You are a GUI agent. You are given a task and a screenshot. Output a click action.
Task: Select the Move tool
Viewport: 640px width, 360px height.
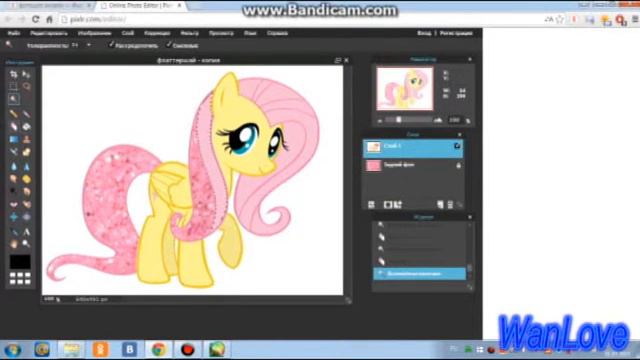point(27,74)
